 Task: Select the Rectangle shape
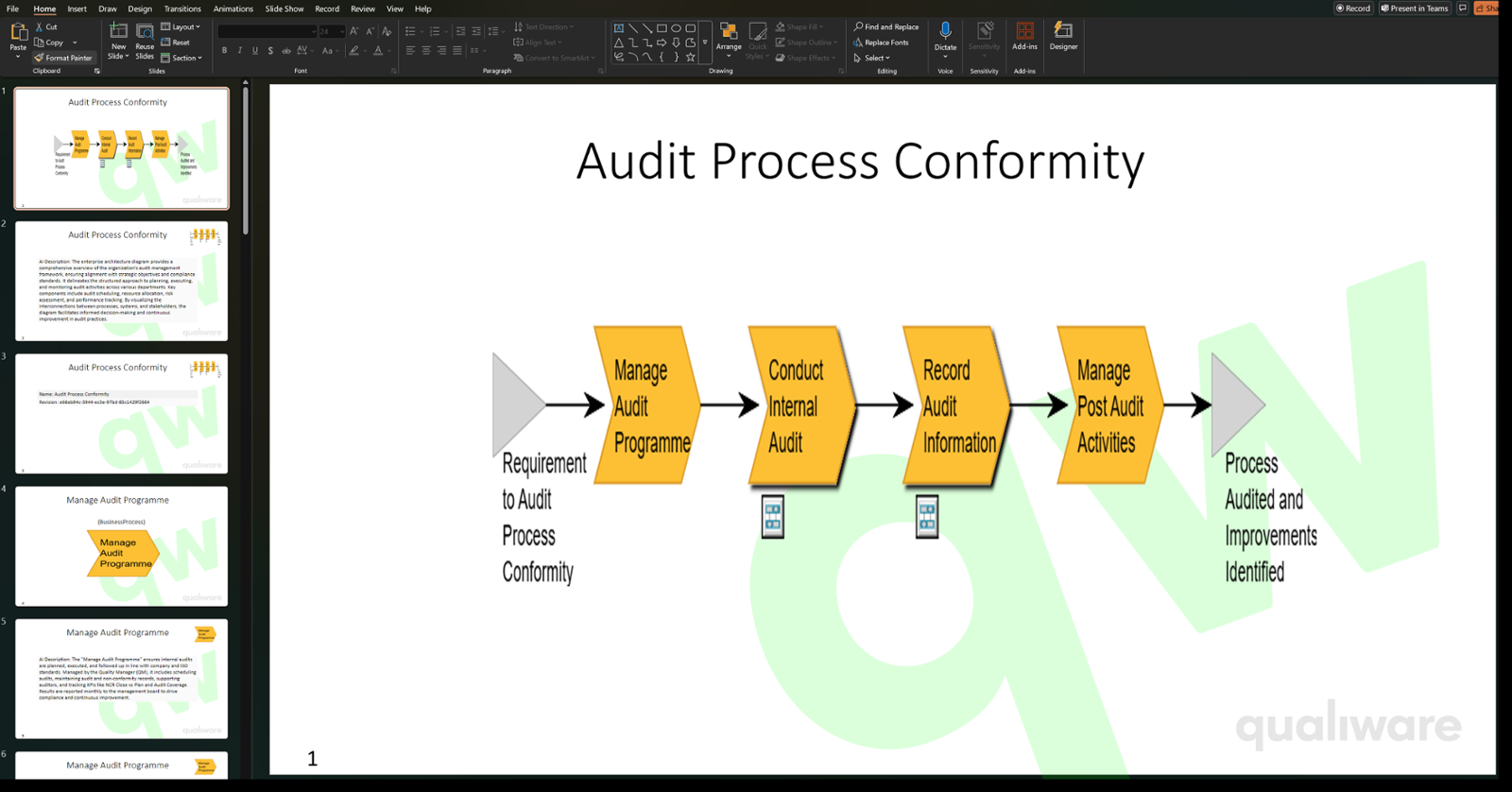point(661,28)
